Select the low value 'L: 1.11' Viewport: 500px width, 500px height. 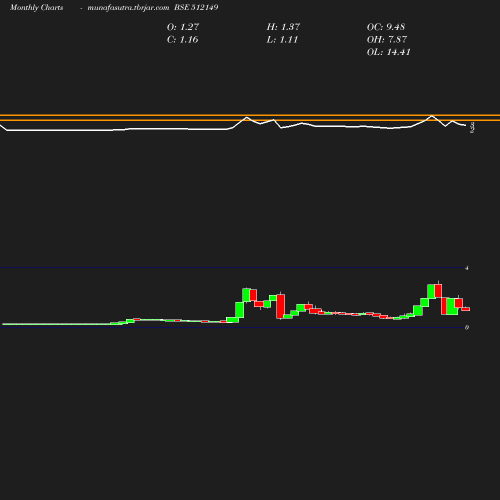pyautogui.click(x=282, y=40)
